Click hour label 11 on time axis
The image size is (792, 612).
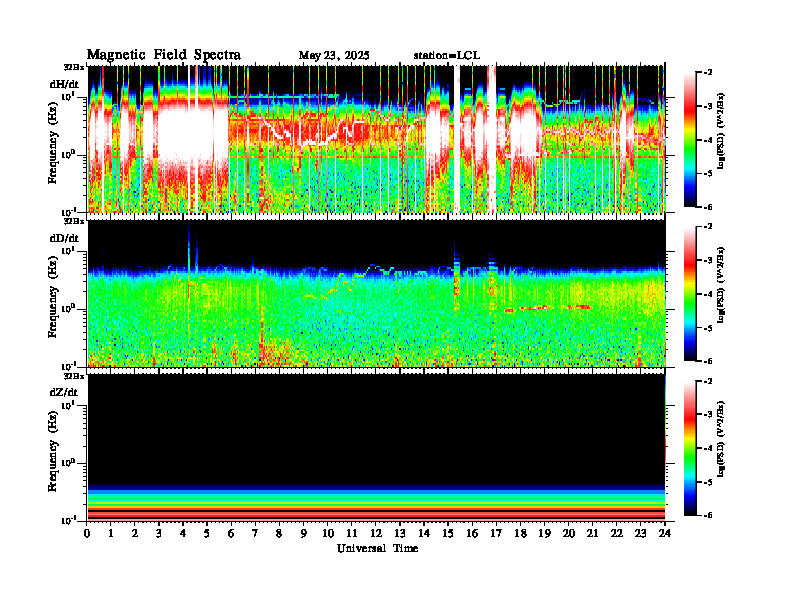point(352,534)
